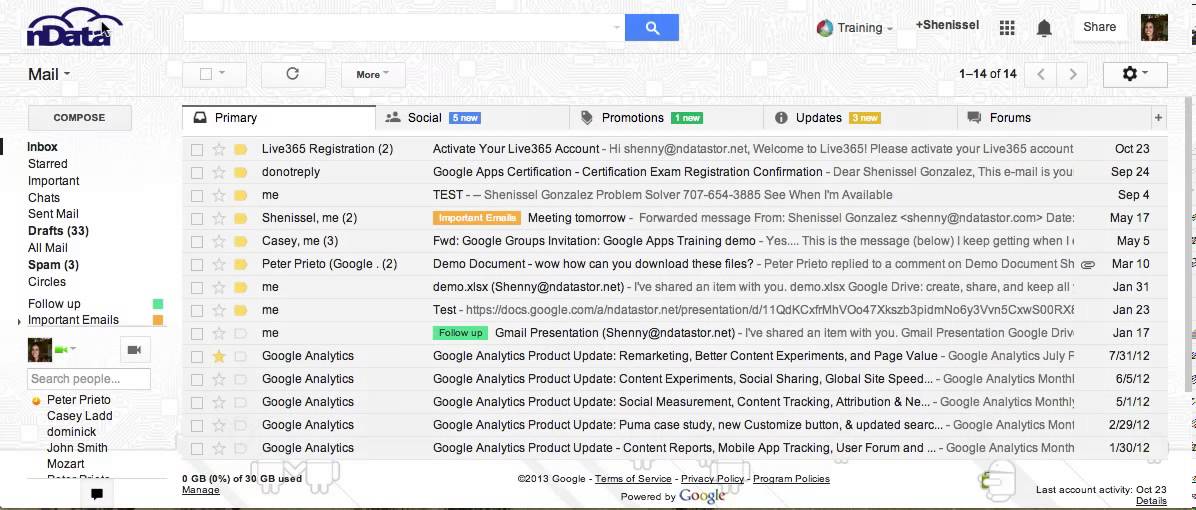The width and height of the screenshot is (1196, 510).
Task: Click the Share button
Action: click(1099, 27)
